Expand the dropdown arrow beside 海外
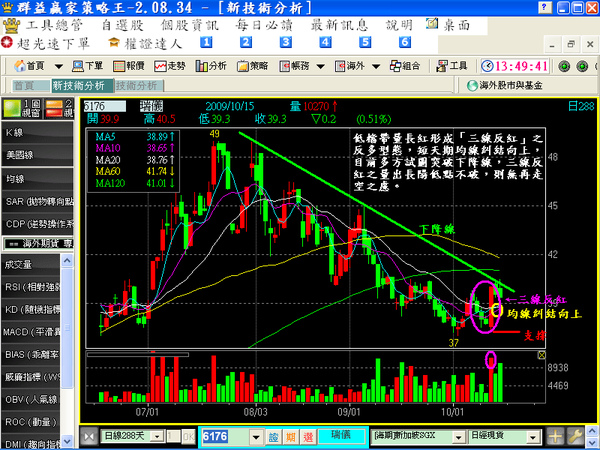The height and width of the screenshot is (450, 600). [376, 67]
